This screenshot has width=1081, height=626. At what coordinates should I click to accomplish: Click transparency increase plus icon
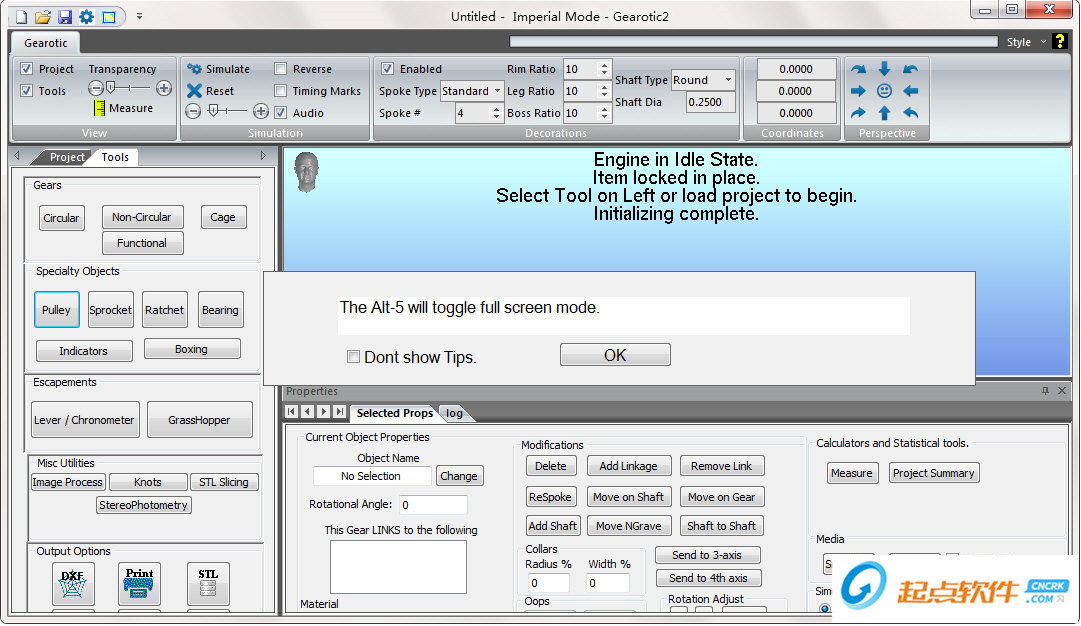click(164, 88)
